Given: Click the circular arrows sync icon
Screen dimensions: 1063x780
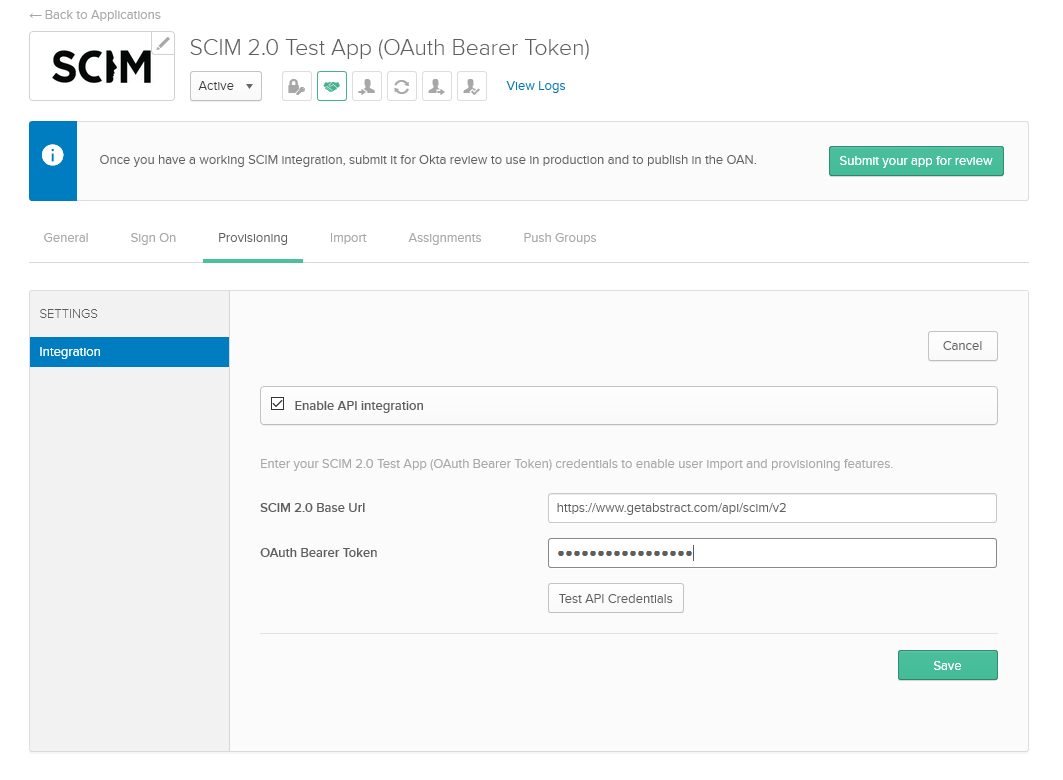Looking at the screenshot, I should point(402,87).
